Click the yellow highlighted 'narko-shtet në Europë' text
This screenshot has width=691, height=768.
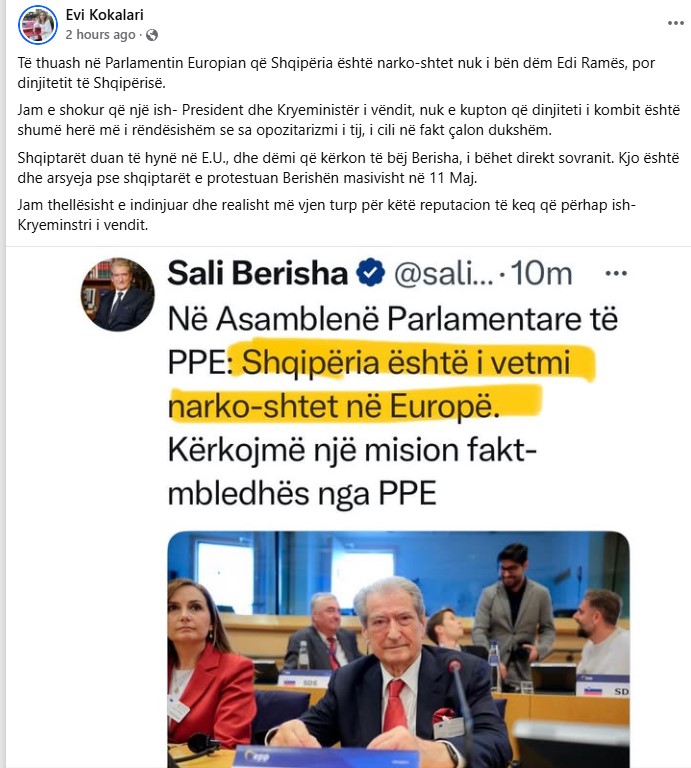click(x=333, y=407)
